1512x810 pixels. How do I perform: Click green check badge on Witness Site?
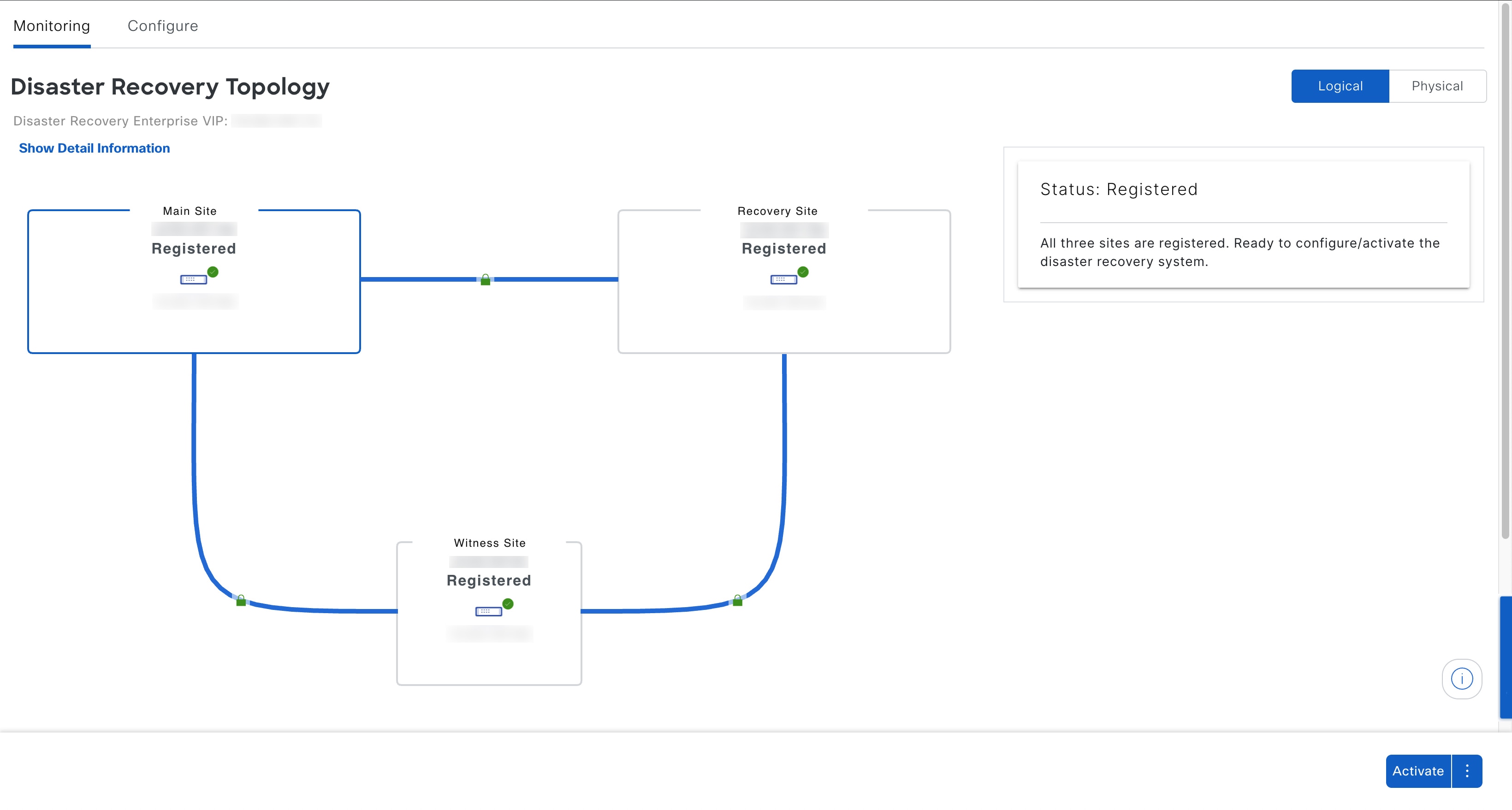click(508, 604)
